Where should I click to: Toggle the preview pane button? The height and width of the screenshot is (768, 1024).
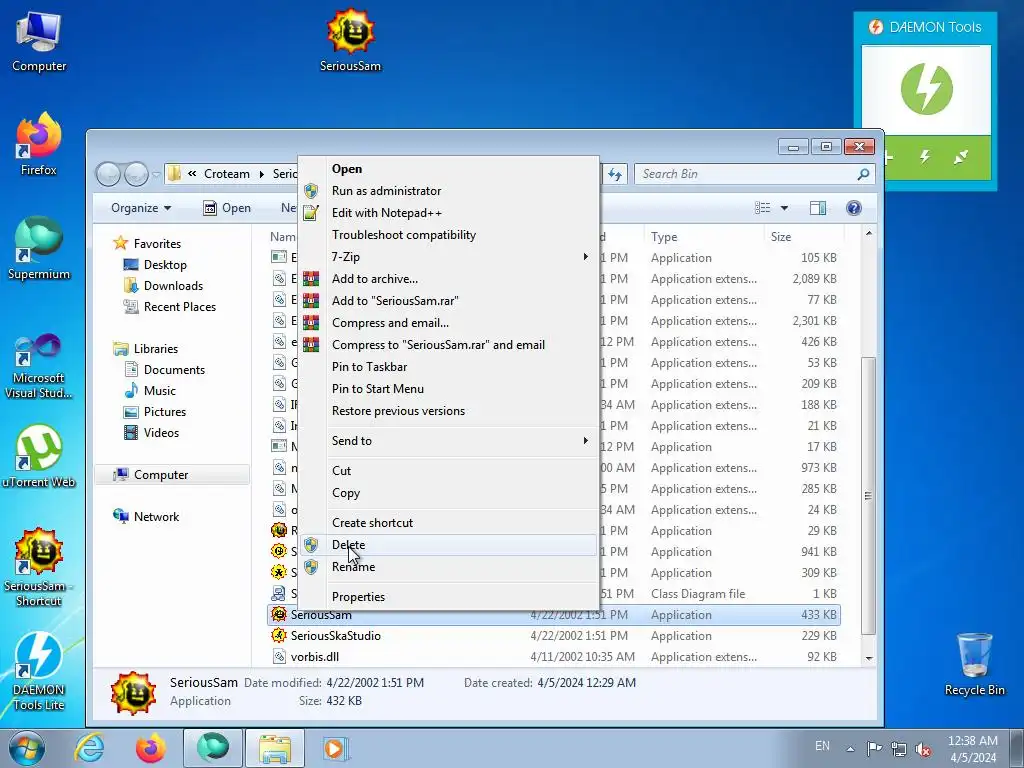pos(818,208)
